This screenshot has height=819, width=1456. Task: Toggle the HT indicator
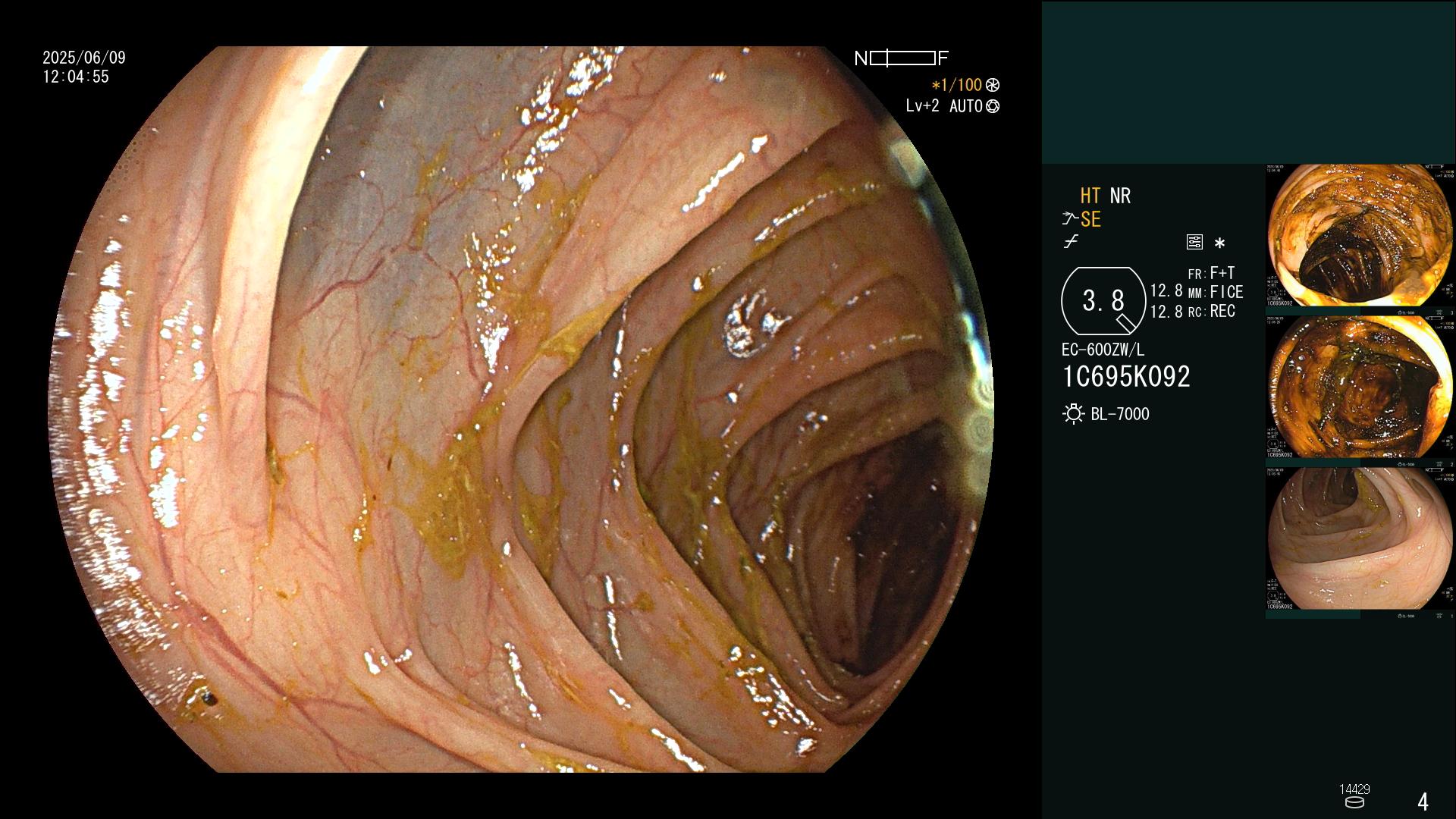point(1090,196)
